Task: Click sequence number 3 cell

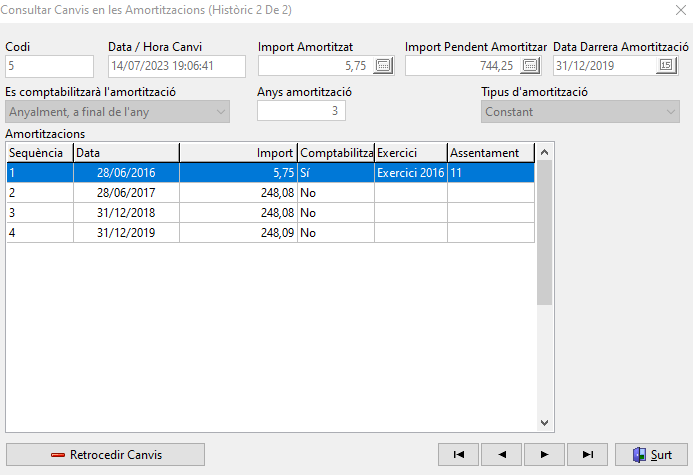Action: [40, 213]
